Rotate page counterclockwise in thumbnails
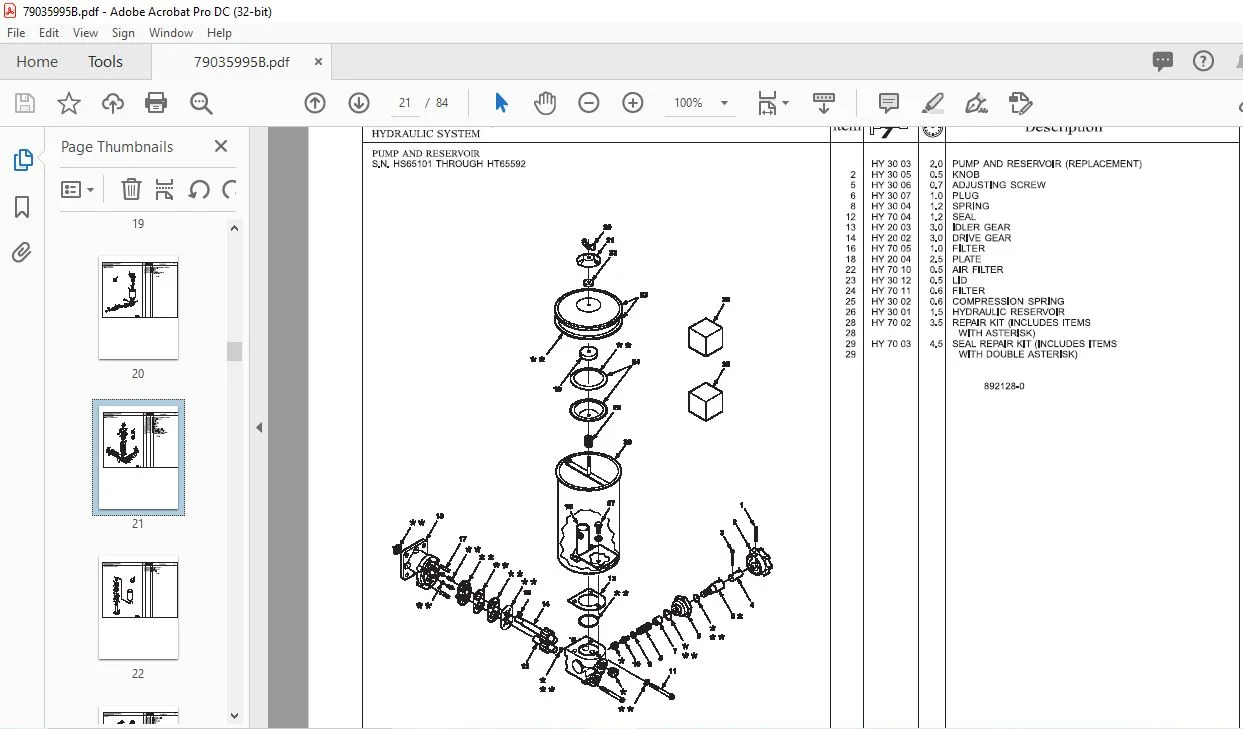The width and height of the screenshot is (1243, 729). 199,189
